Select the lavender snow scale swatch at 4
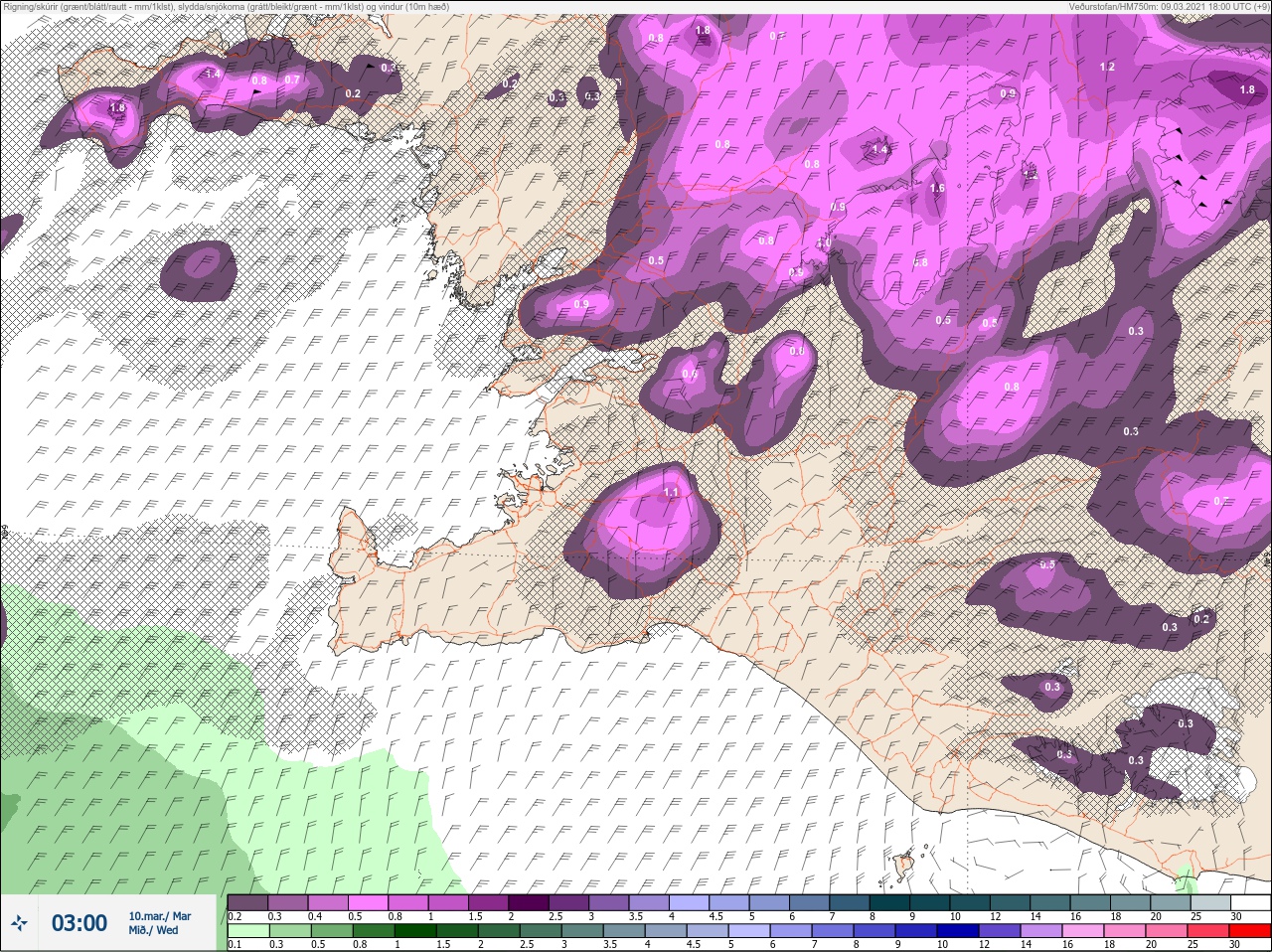 [x=690, y=902]
